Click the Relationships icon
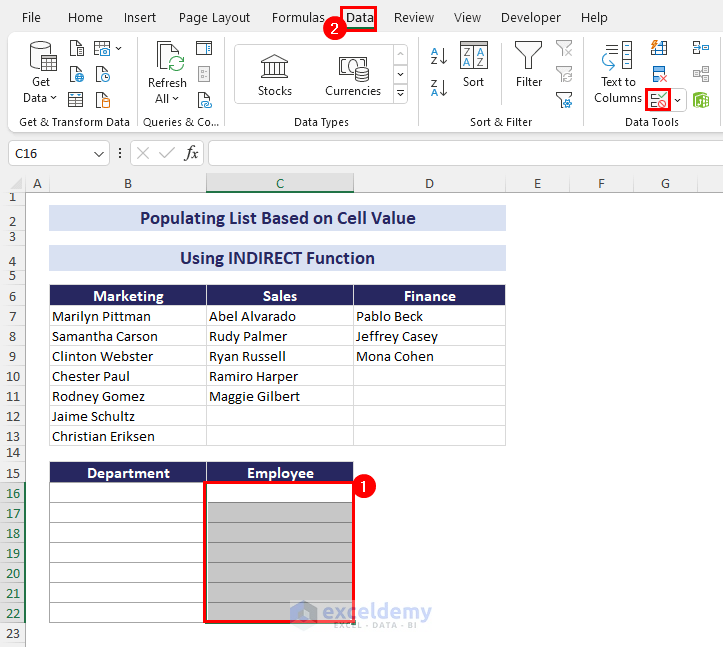Viewport: 723px width, 647px height. tap(700, 74)
